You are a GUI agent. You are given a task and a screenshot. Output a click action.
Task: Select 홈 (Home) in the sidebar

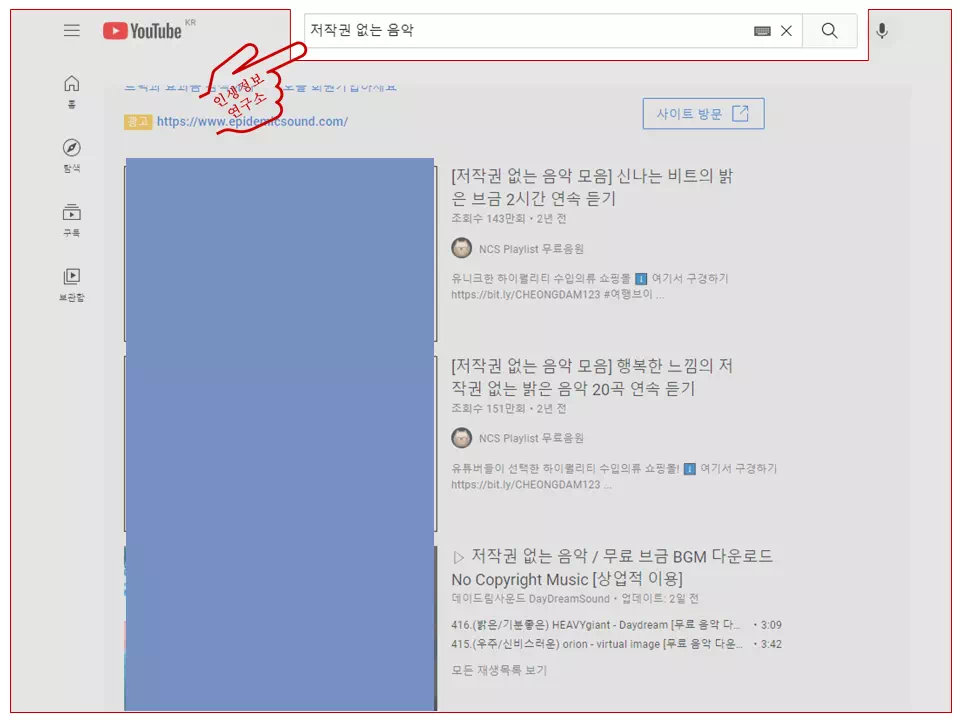(71, 88)
